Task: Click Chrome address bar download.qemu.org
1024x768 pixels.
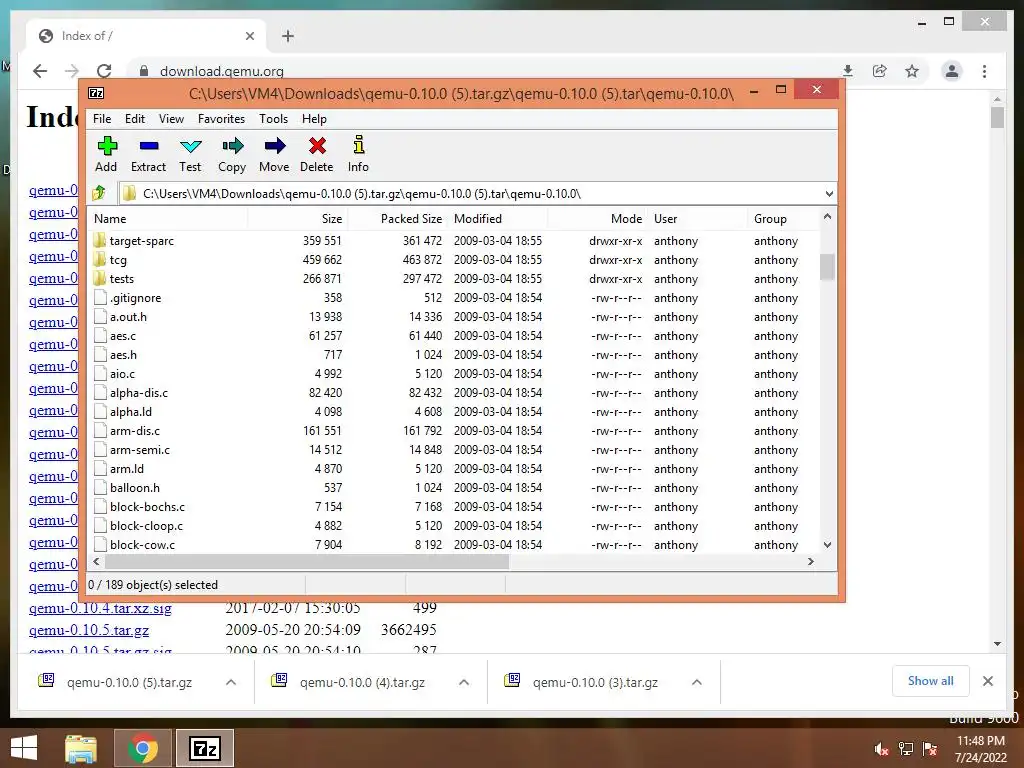Action: point(222,71)
